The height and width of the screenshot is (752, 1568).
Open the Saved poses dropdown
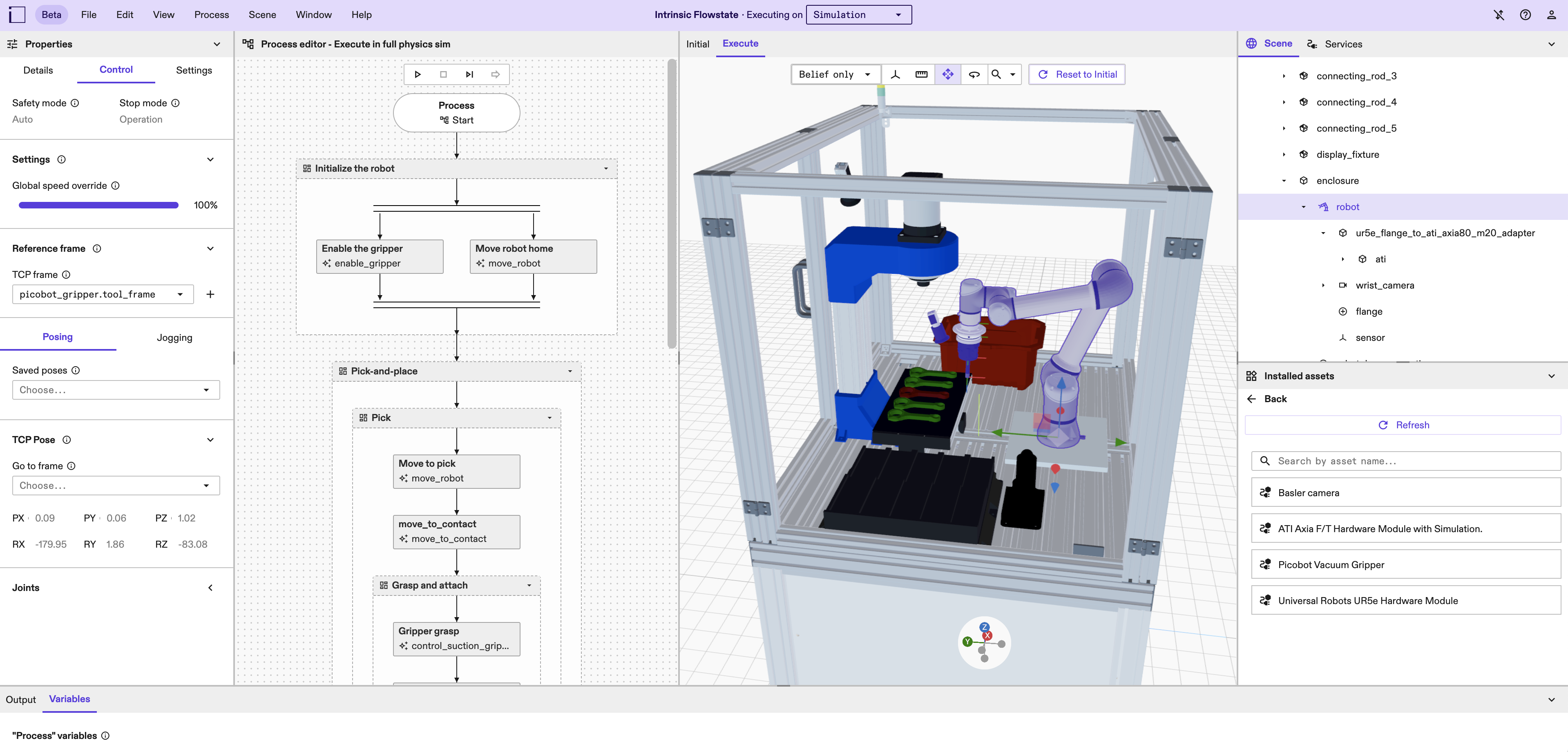tap(116, 390)
